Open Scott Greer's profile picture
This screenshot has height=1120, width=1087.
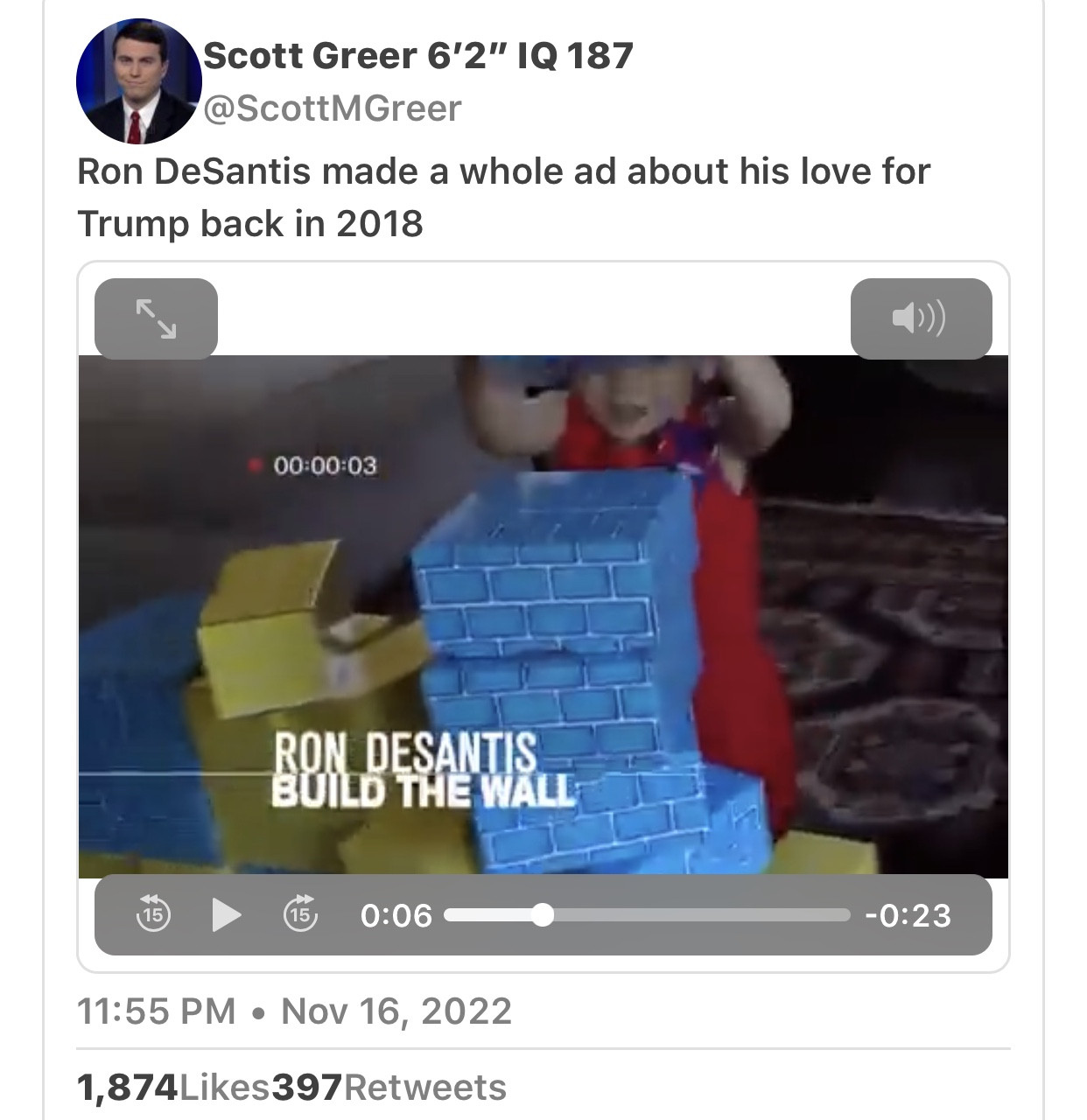139,80
